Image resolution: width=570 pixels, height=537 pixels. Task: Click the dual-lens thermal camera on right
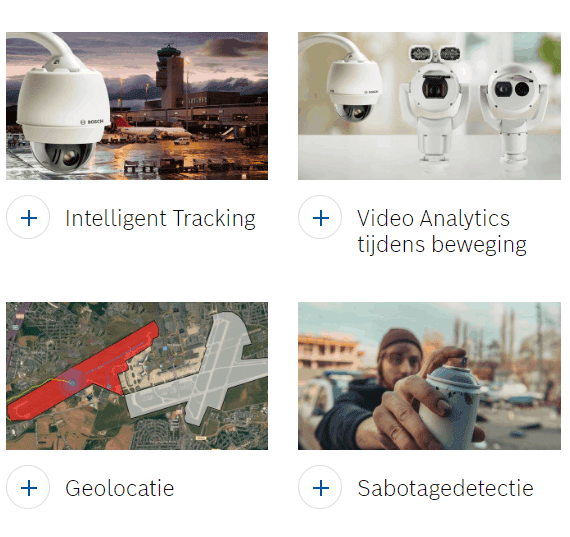click(x=513, y=115)
